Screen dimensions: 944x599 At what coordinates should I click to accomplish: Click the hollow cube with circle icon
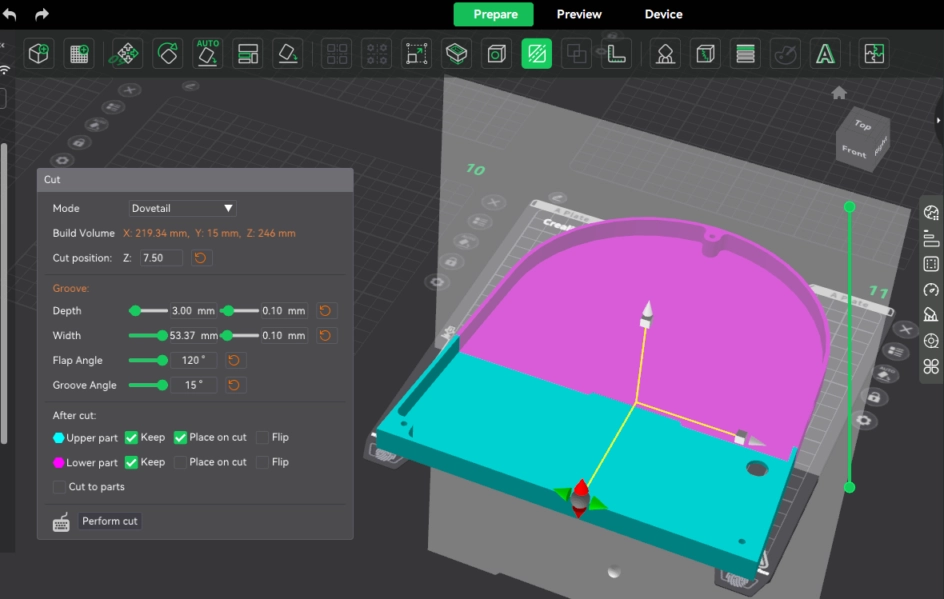coord(496,54)
